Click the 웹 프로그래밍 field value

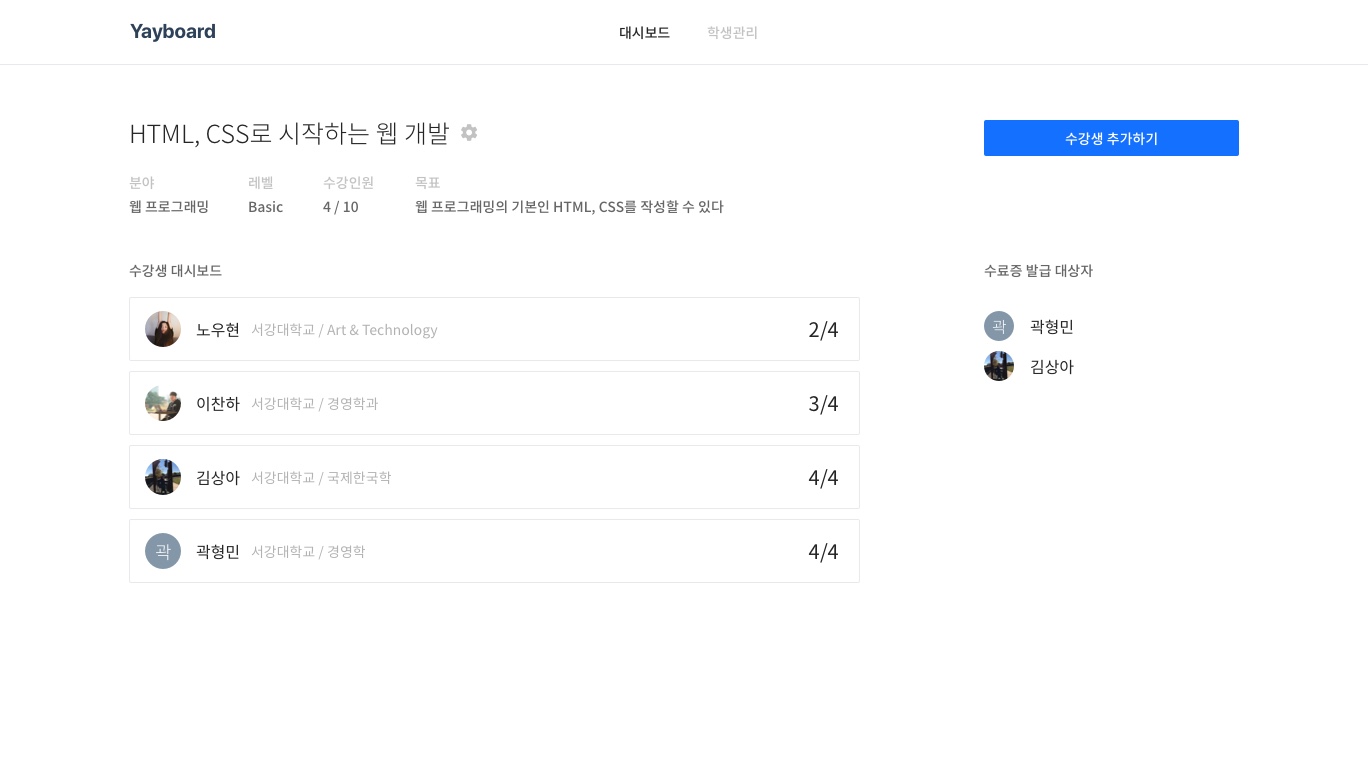click(169, 207)
